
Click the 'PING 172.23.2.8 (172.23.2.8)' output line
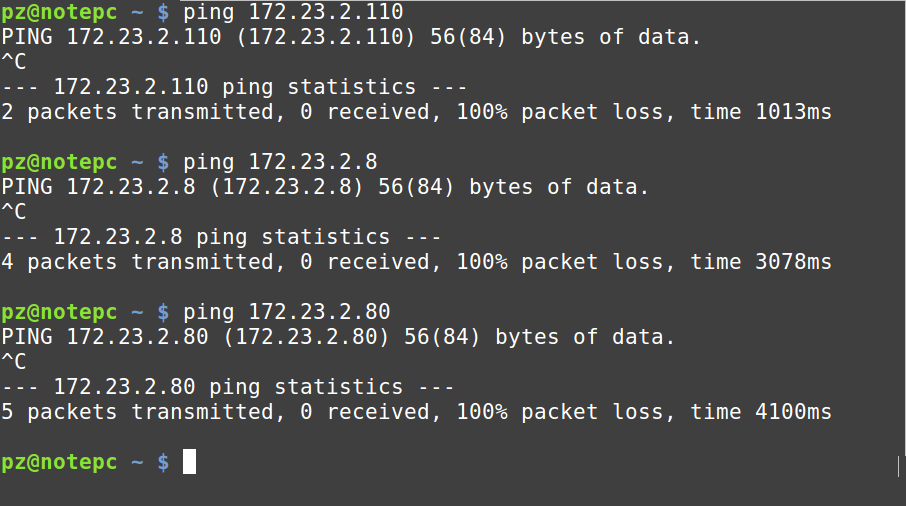[x=325, y=187]
